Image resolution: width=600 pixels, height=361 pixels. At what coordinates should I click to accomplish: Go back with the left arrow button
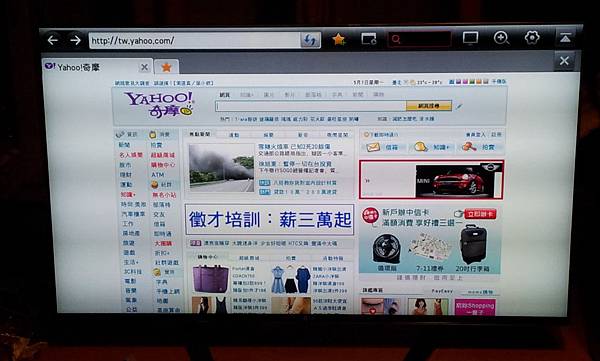click(x=52, y=40)
